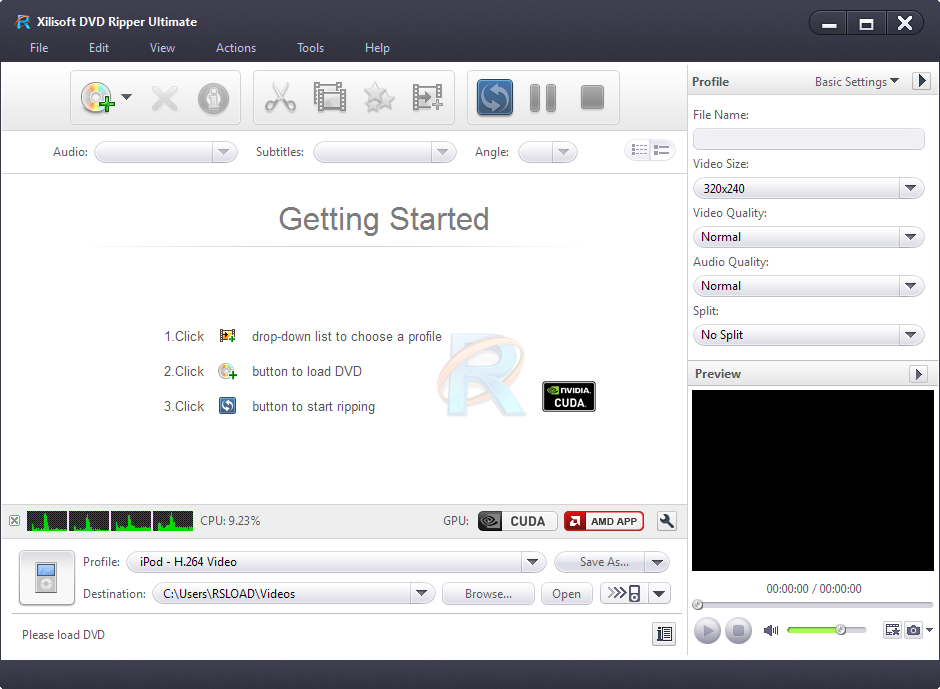Stop the preview playback
Viewport: 940px width, 689px height.
point(739,630)
